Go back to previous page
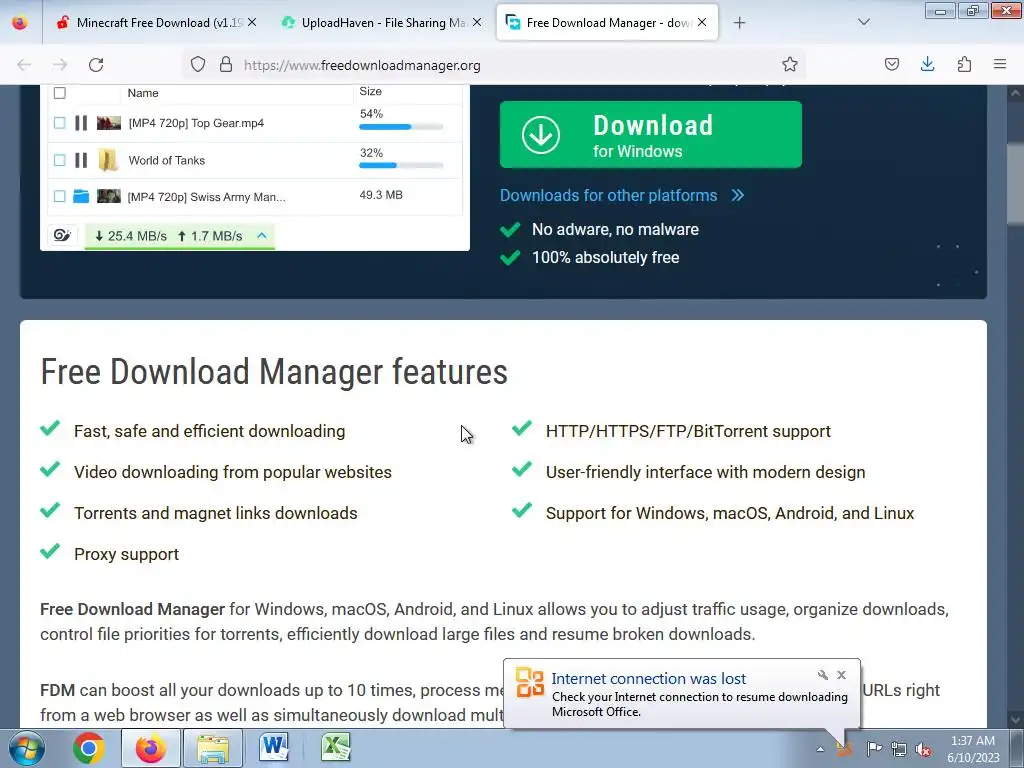 24,65
